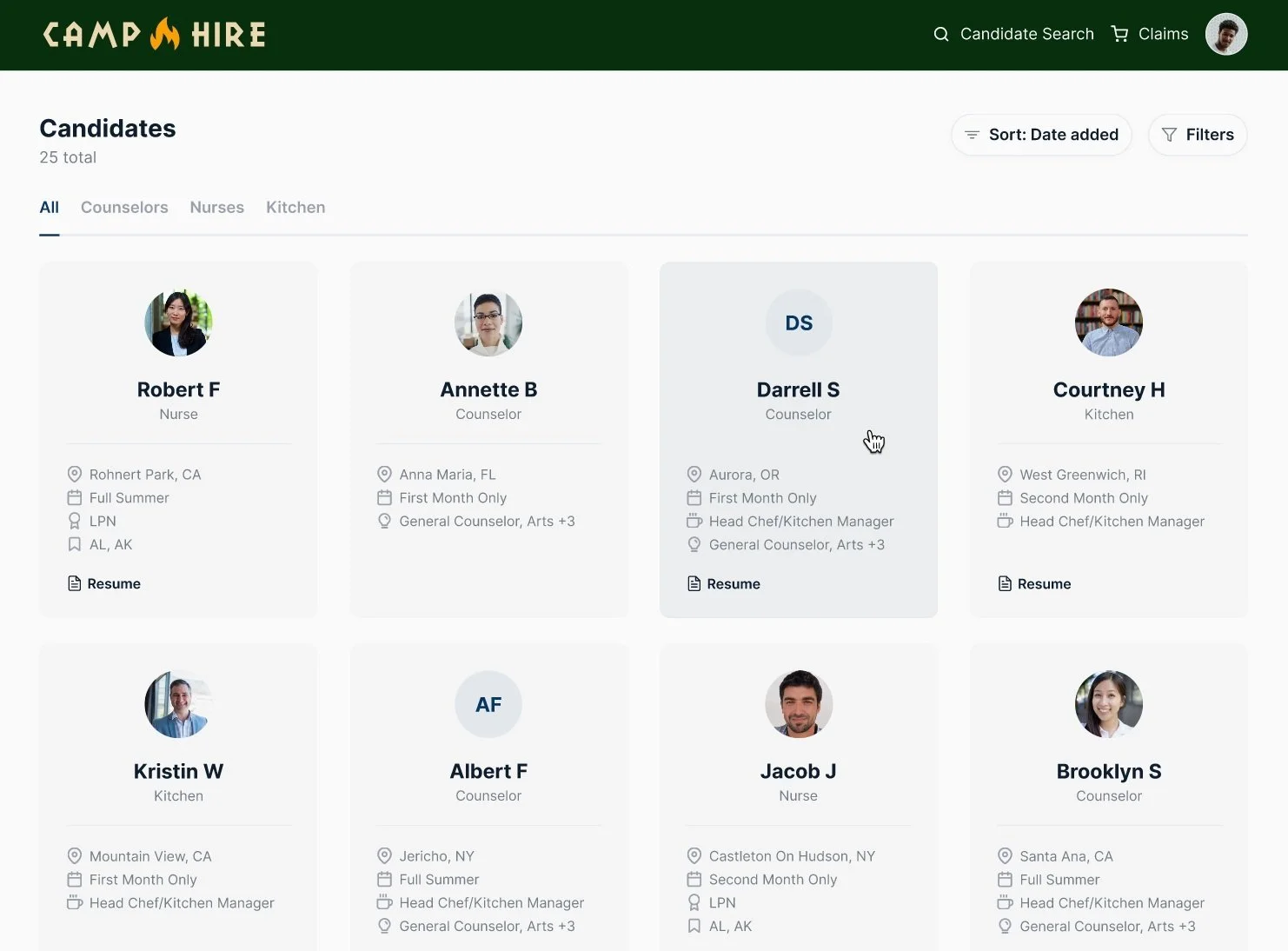Click Courtney H's profile photo
Image resolution: width=1288 pixels, height=951 pixels.
[x=1109, y=323]
